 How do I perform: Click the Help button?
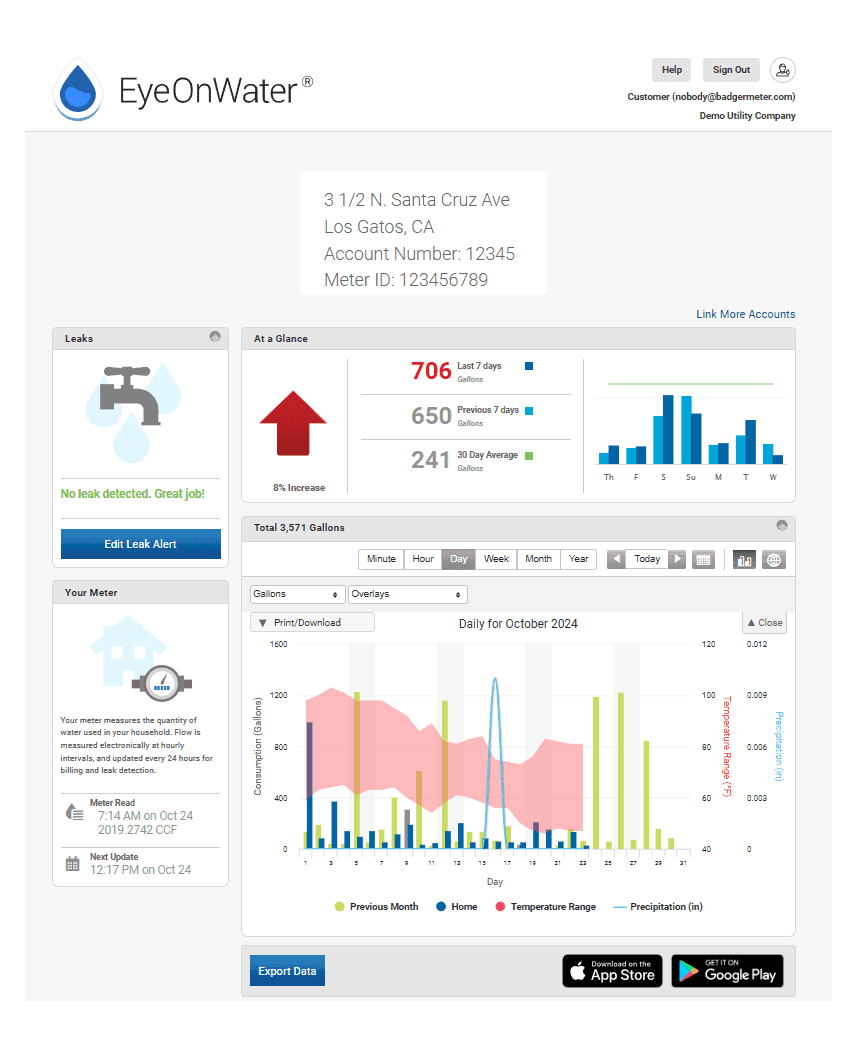pos(671,70)
